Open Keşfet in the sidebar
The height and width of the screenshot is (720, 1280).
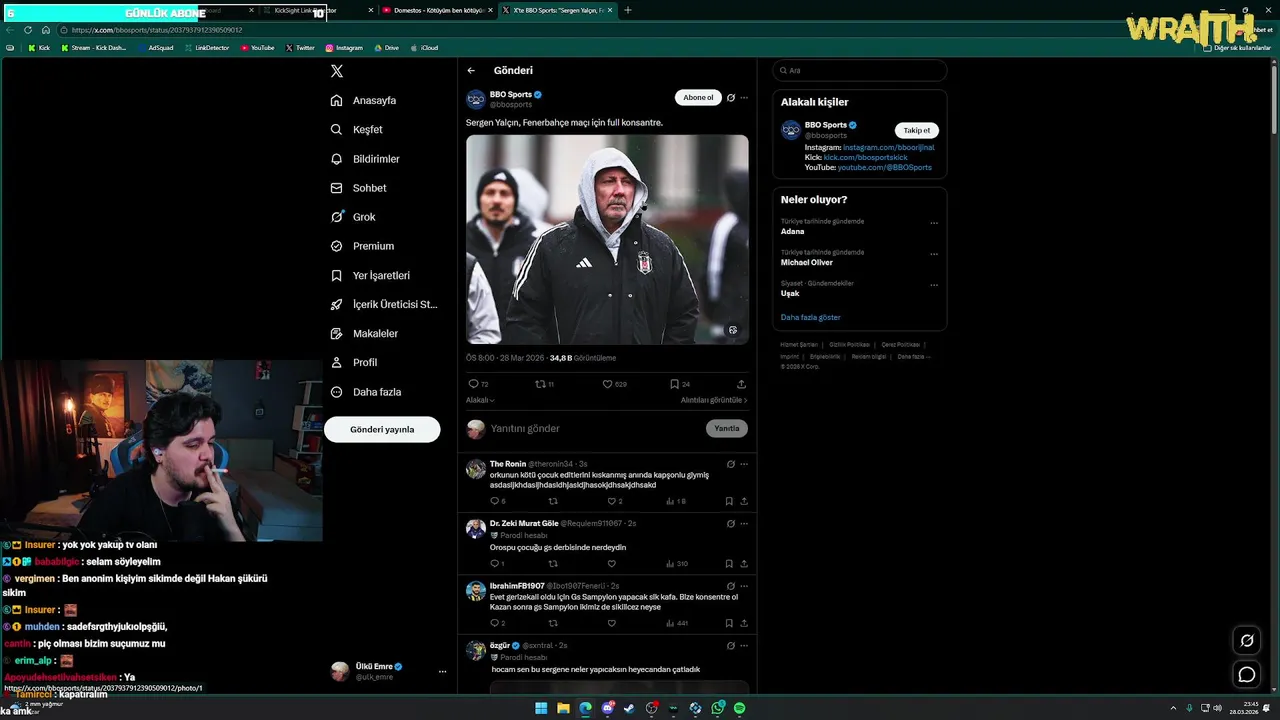tap(357, 130)
